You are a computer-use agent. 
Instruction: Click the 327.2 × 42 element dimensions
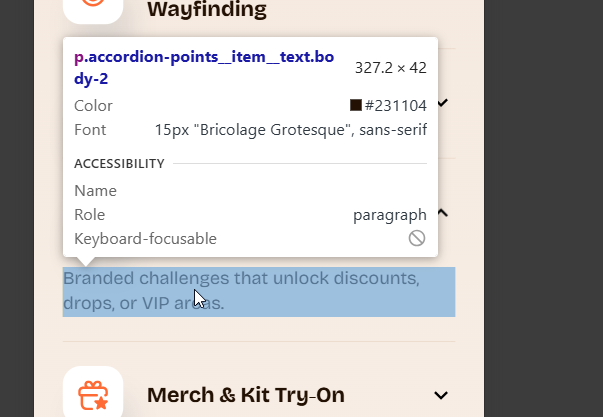click(390, 68)
